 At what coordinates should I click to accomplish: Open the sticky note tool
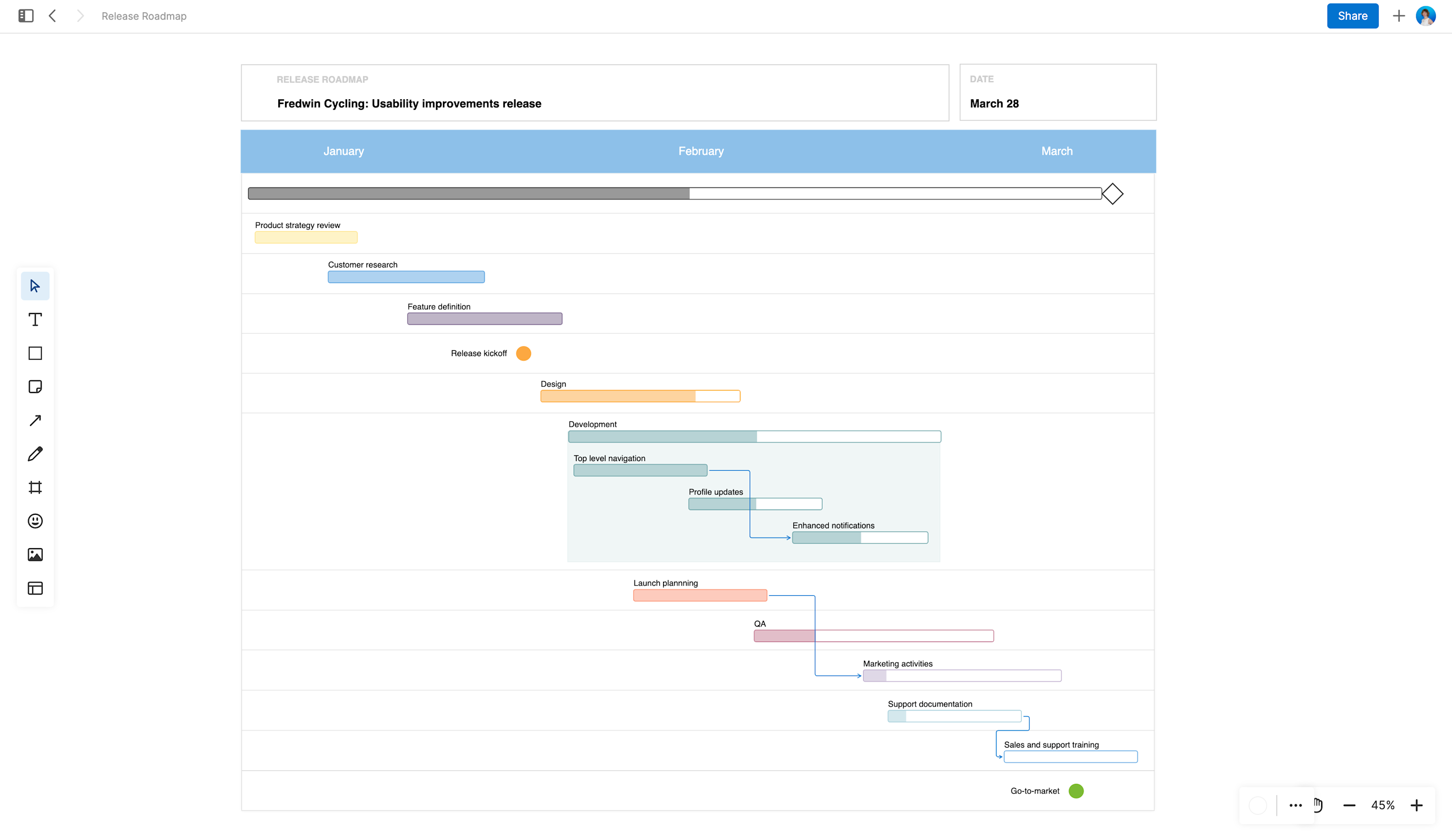(35, 387)
